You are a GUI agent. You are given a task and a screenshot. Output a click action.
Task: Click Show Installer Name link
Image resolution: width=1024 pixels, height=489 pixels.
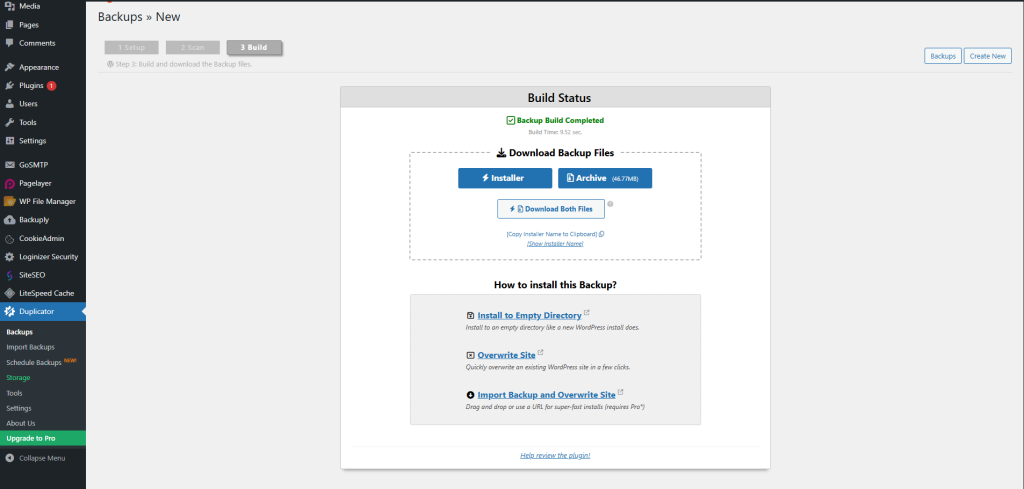555,244
